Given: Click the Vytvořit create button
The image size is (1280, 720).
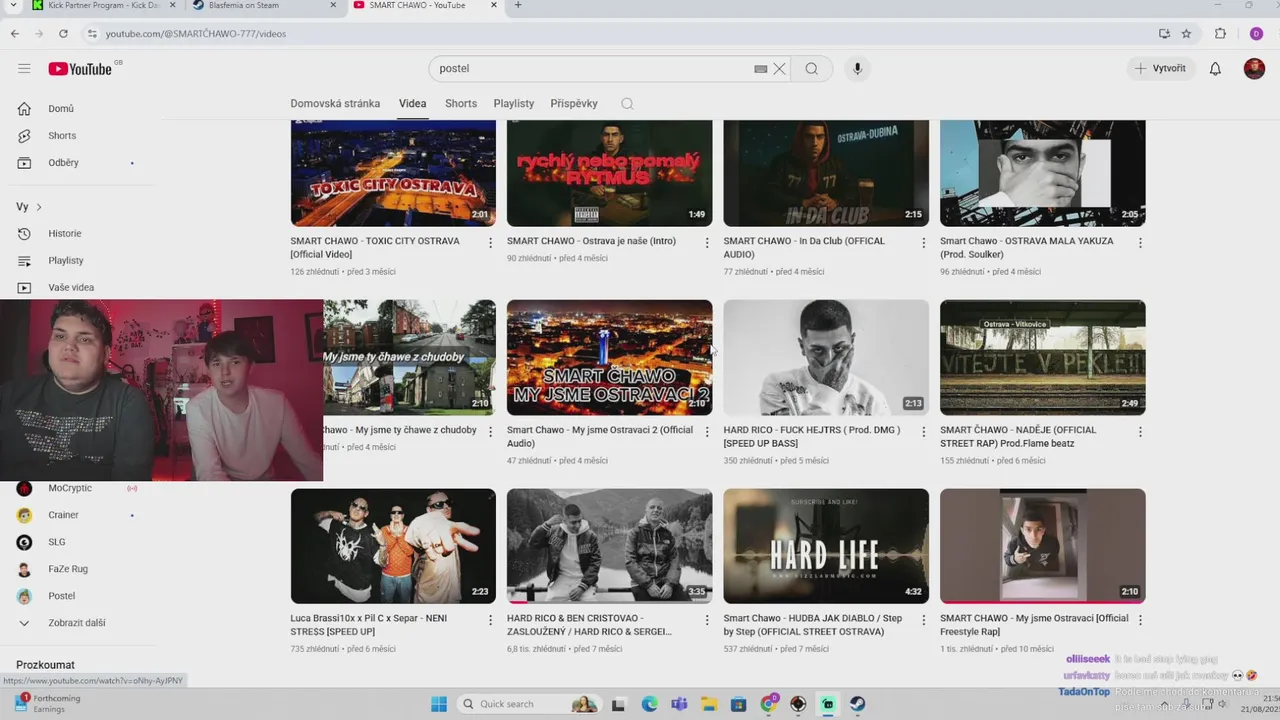Looking at the screenshot, I should point(1160,68).
